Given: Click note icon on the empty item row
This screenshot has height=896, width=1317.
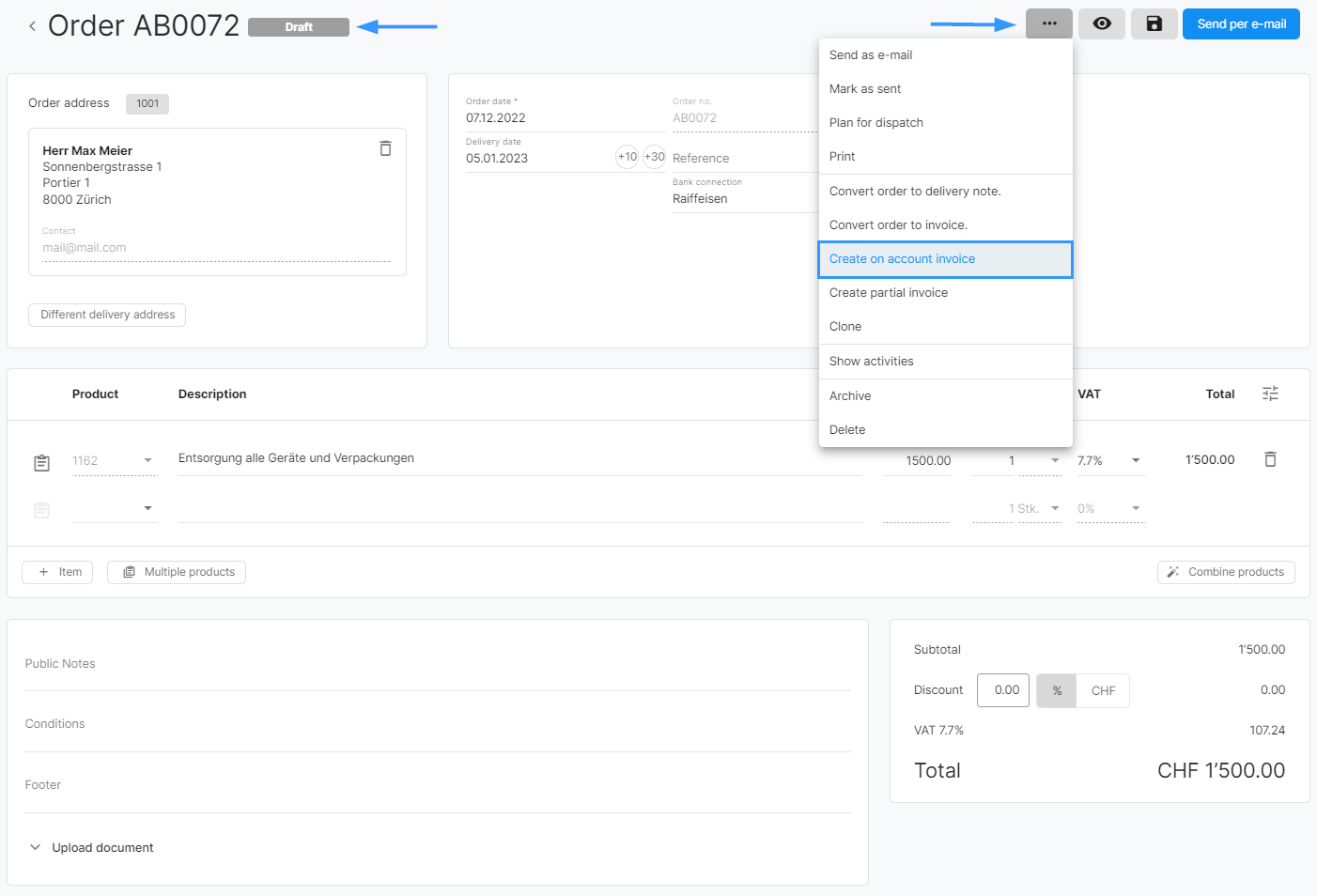Looking at the screenshot, I should [41, 510].
